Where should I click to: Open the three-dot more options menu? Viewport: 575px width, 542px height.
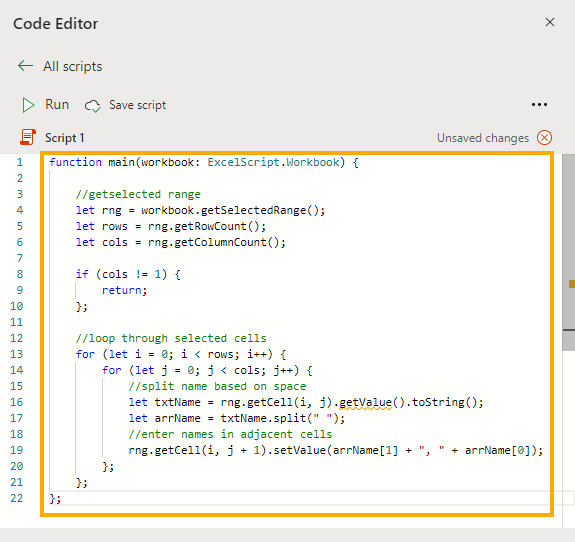[539, 105]
